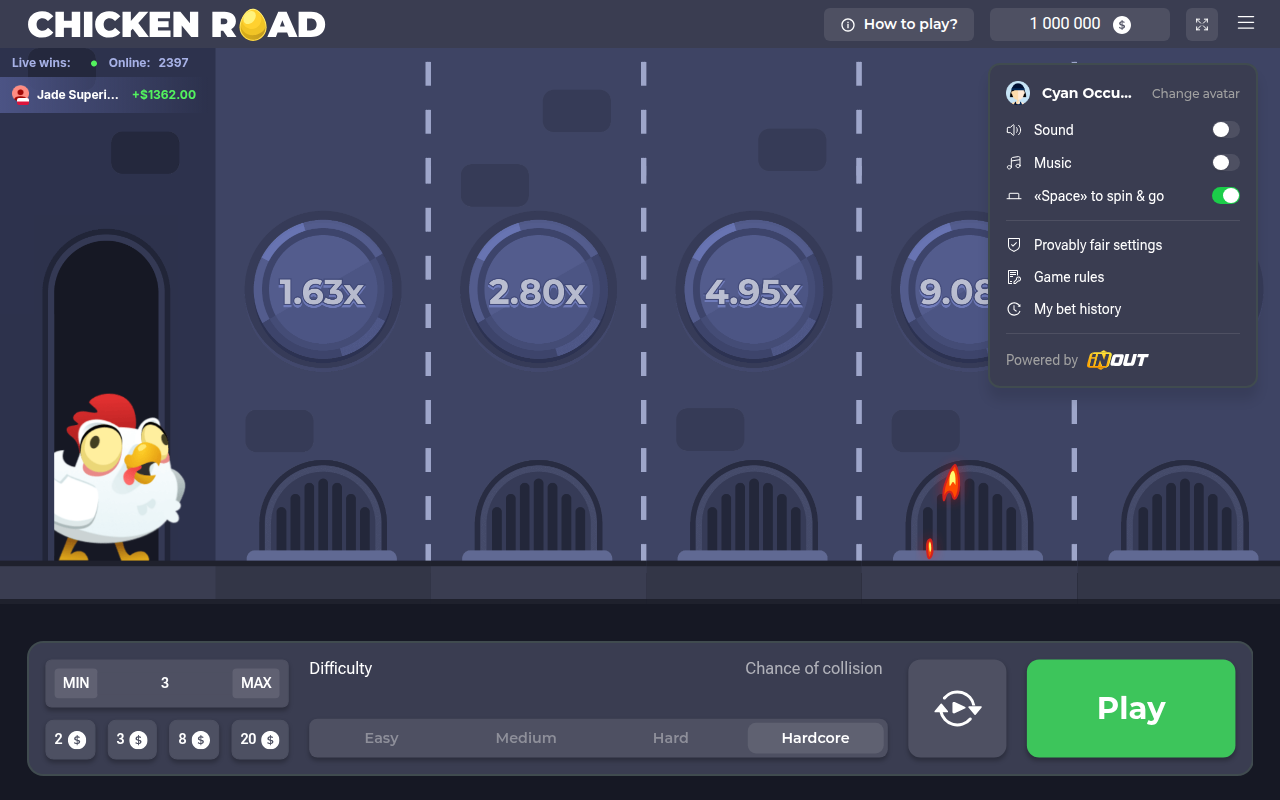
Task: Click the Difficulty label
Action: coord(340,669)
